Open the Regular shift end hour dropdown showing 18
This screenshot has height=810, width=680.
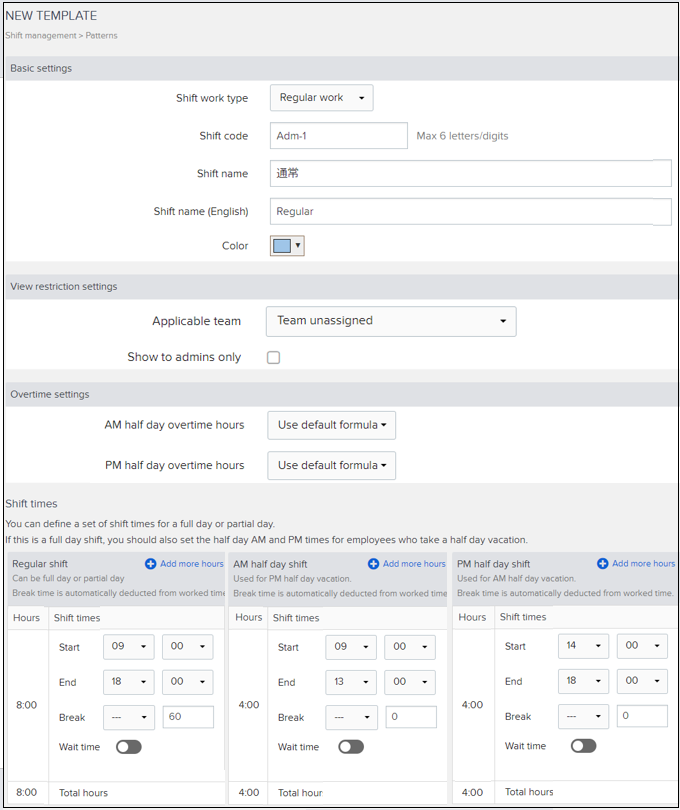point(129,682)
